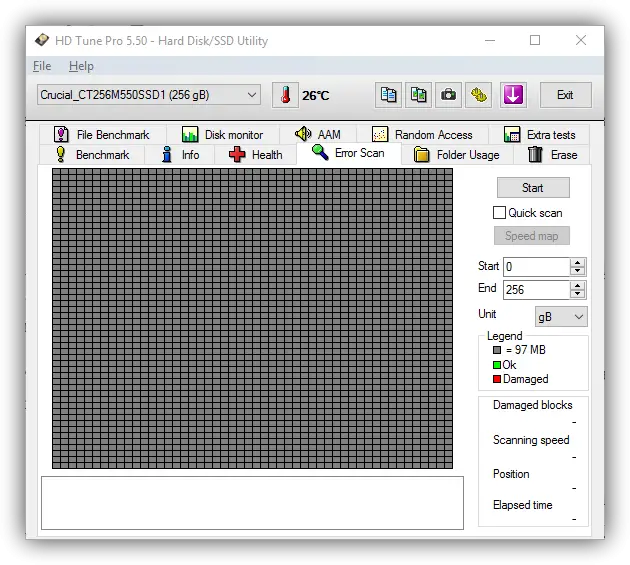Click the End position input field
This screenshot has height=565, width=630.
click(x=536, y=290)
